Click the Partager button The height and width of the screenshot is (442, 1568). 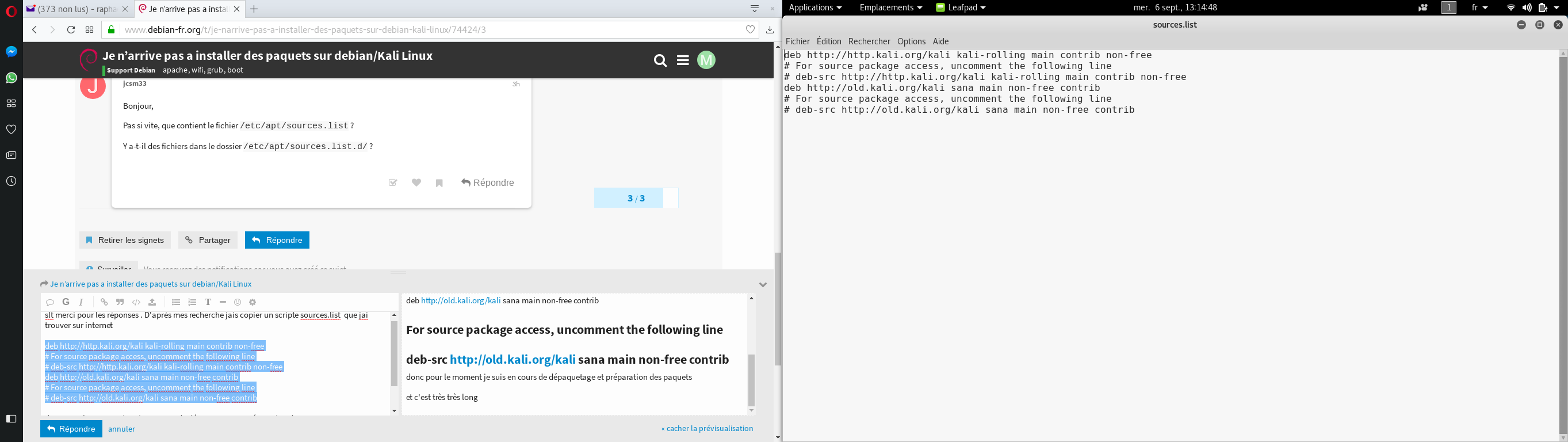208,241
